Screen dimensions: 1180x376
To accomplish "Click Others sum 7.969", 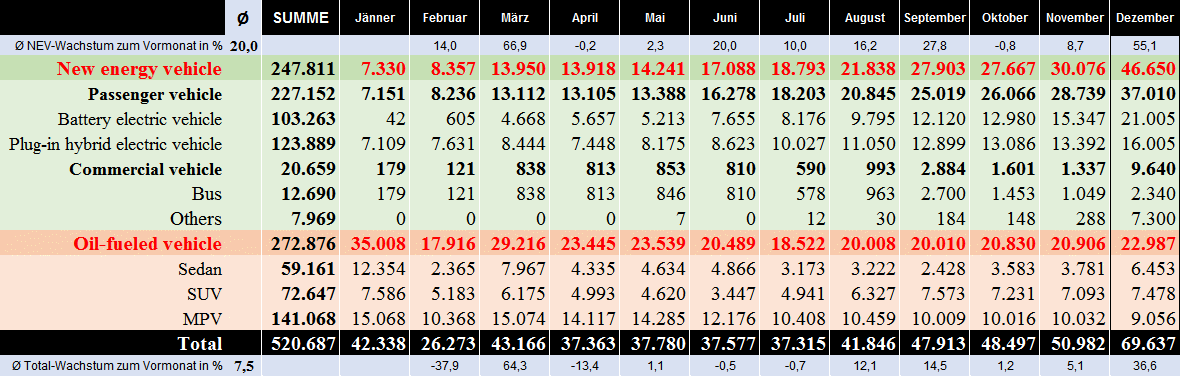I will [312, 219].
